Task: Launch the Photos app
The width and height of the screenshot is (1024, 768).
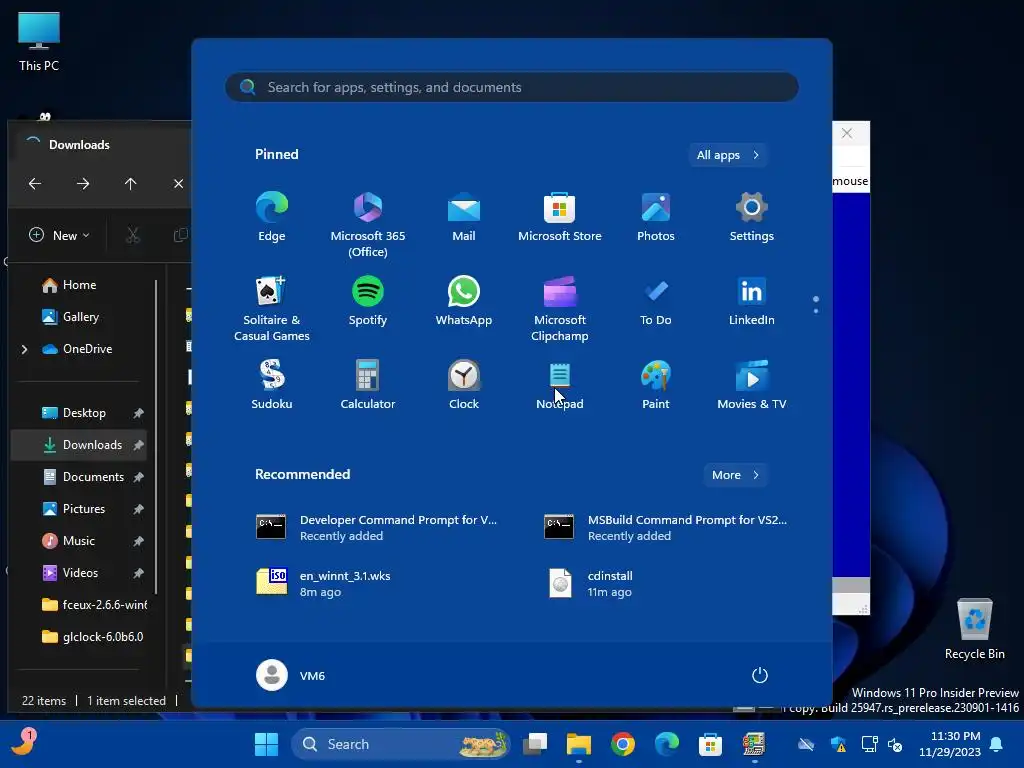Action: pyautogui.click(x=656, y=217)
